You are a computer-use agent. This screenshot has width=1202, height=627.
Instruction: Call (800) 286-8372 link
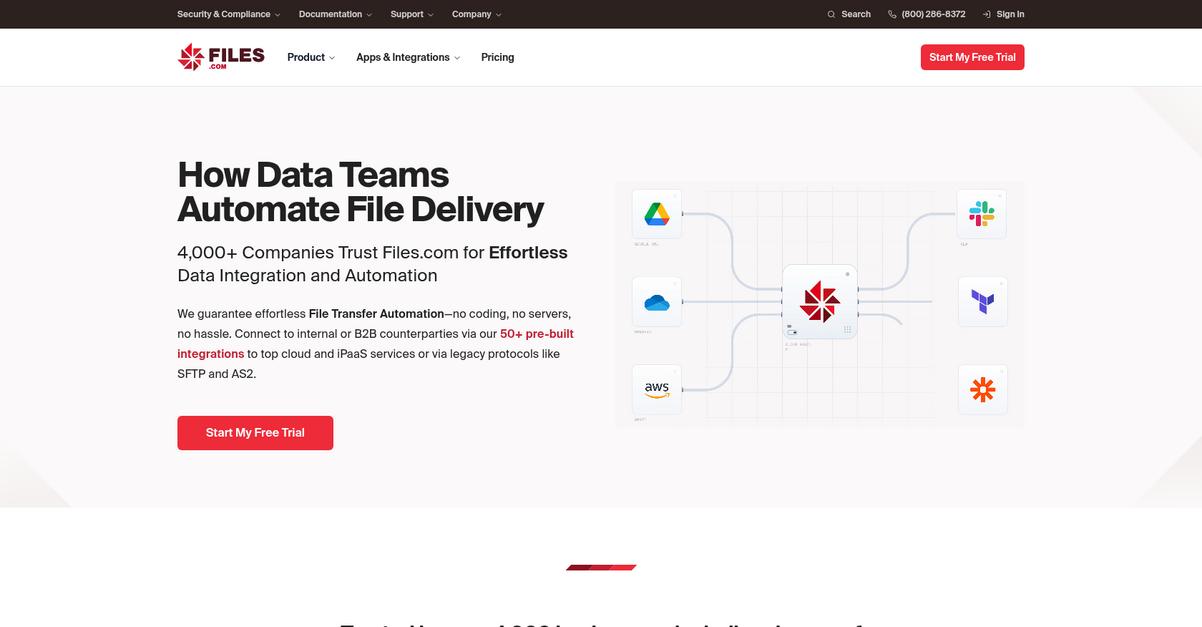(x=927, y=14)
